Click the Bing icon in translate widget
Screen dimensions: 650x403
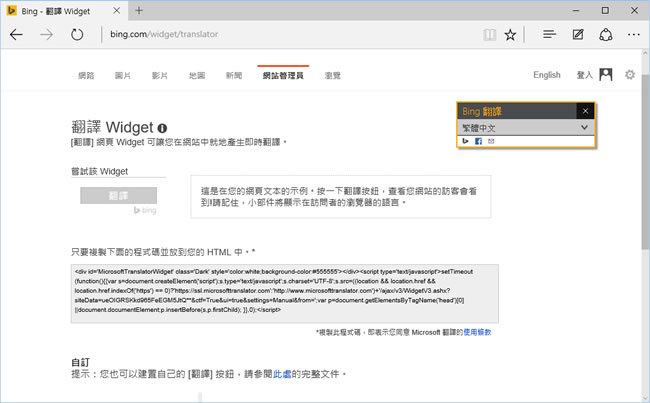(465, 141)
